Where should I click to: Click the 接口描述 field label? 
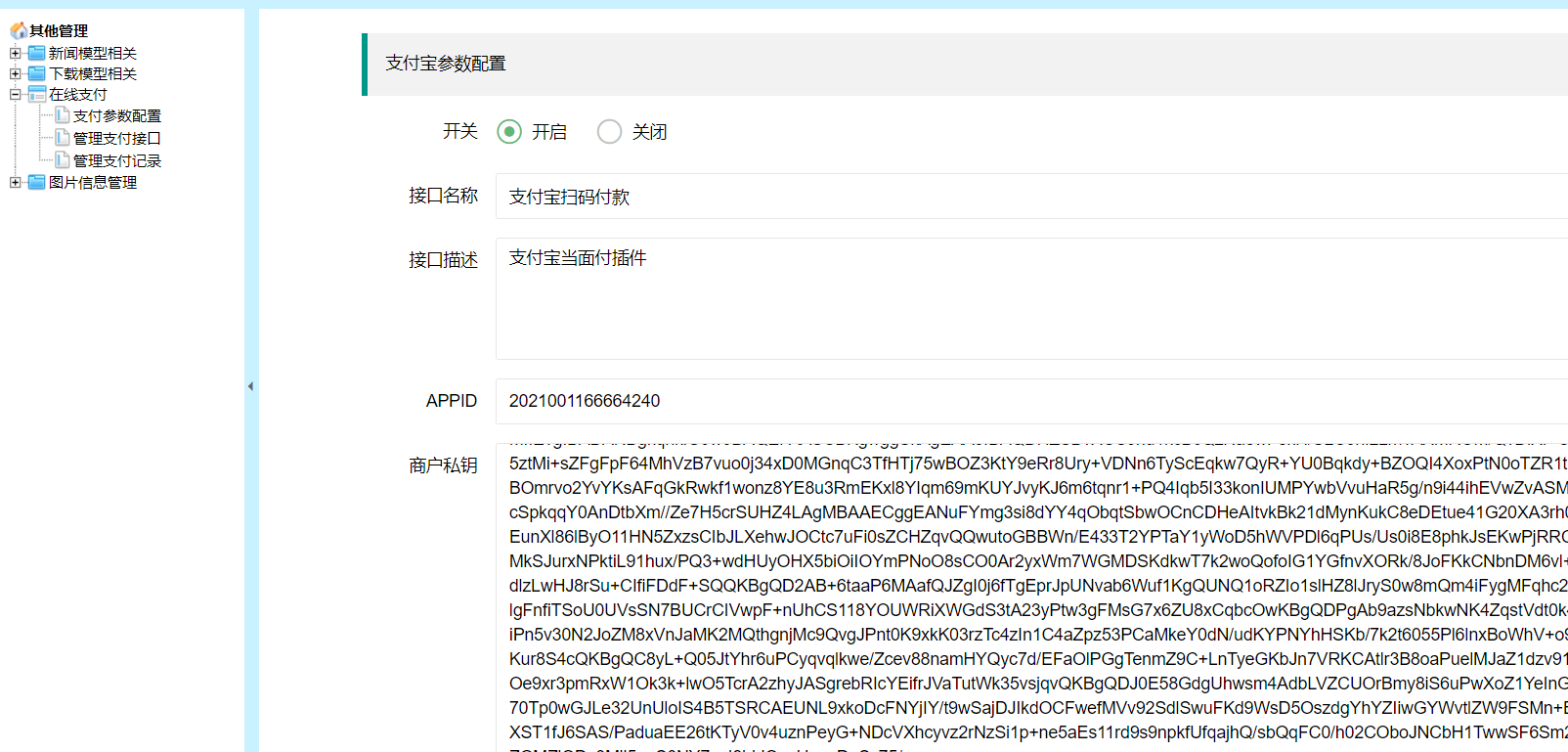tap(443, 260)
